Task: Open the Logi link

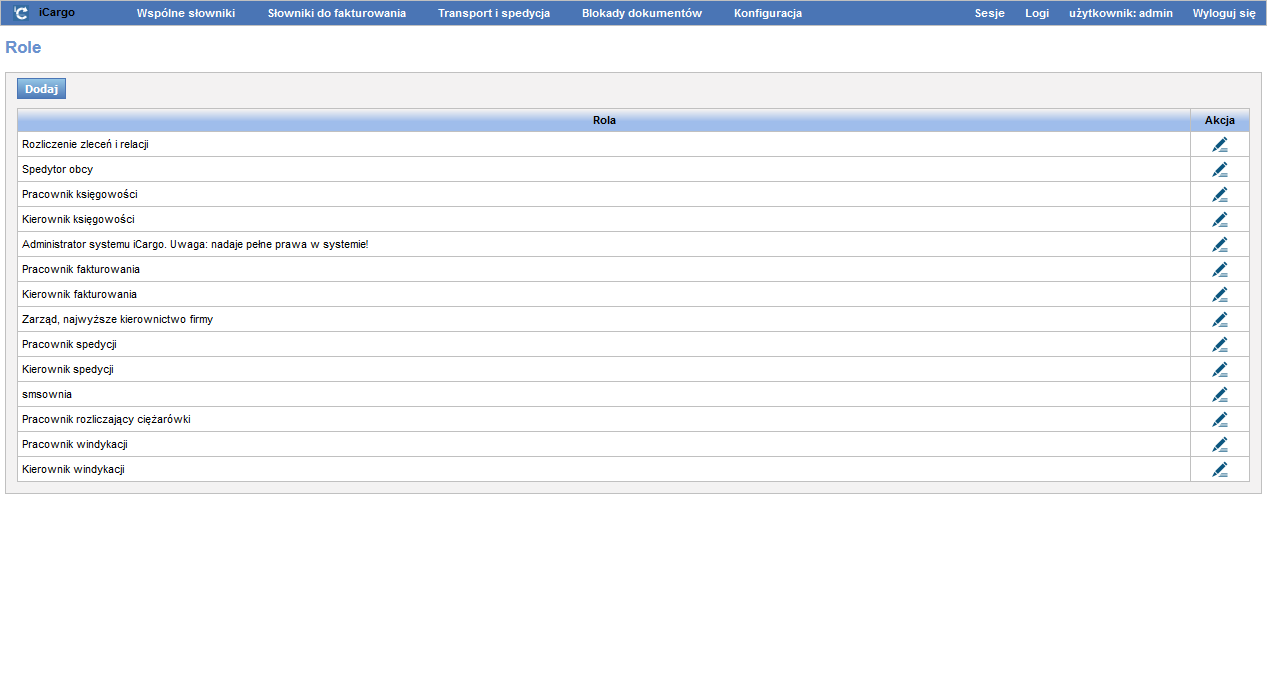Action: click(x=1037, y=13)
